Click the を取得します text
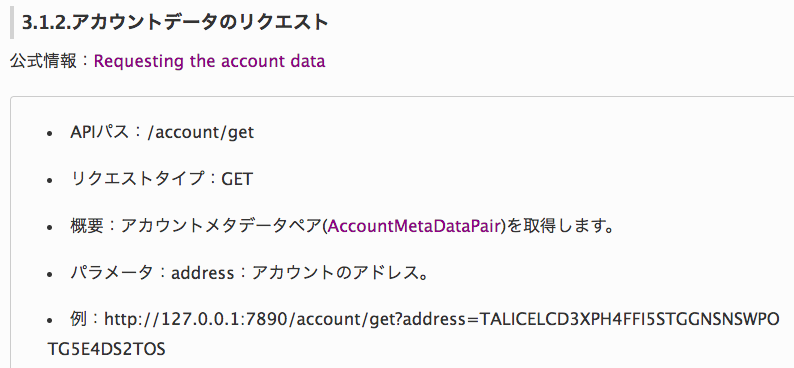The width and height of the screenshot is (794, 368). 555,226
